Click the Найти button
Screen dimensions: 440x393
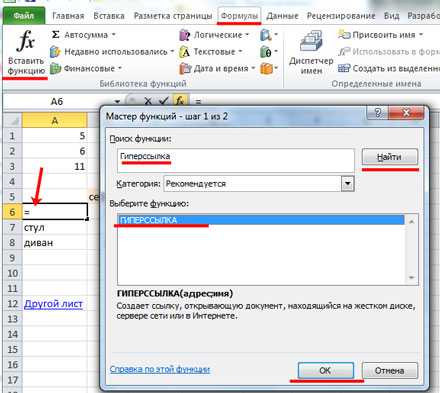tap(389, 157)
